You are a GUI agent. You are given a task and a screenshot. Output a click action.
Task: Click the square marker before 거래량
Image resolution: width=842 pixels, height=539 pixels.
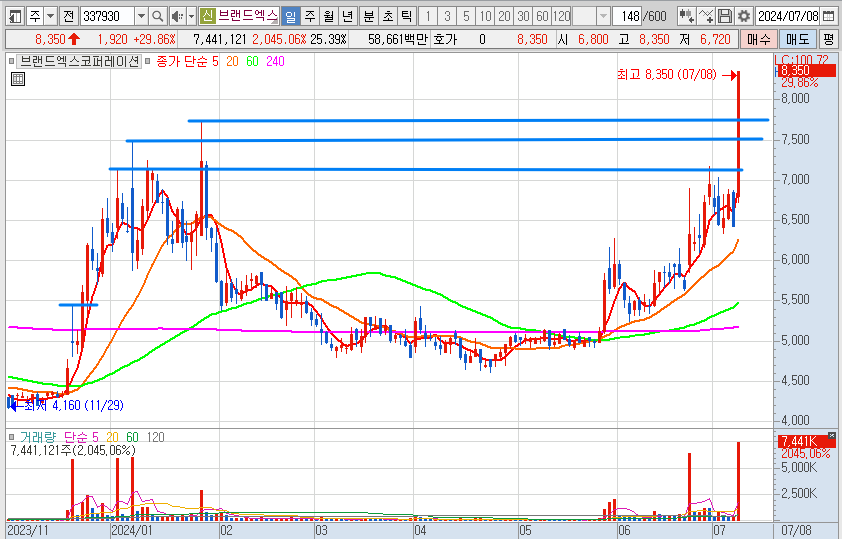[11, 437]
